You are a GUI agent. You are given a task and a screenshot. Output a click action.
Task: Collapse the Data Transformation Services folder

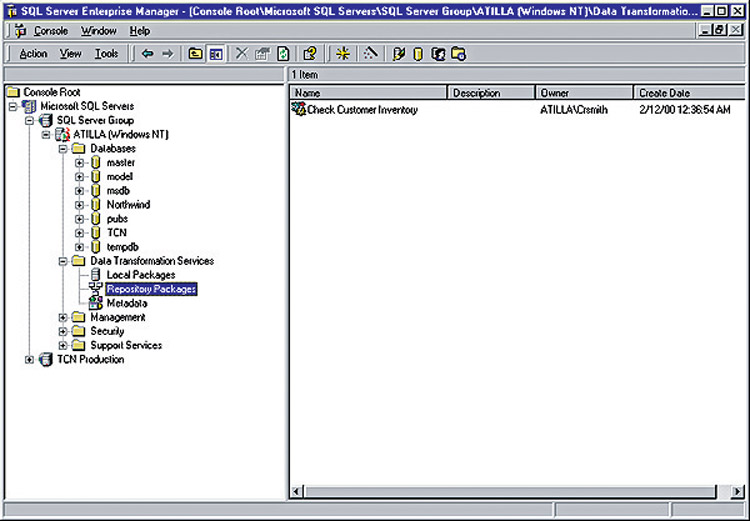point(63,261)
